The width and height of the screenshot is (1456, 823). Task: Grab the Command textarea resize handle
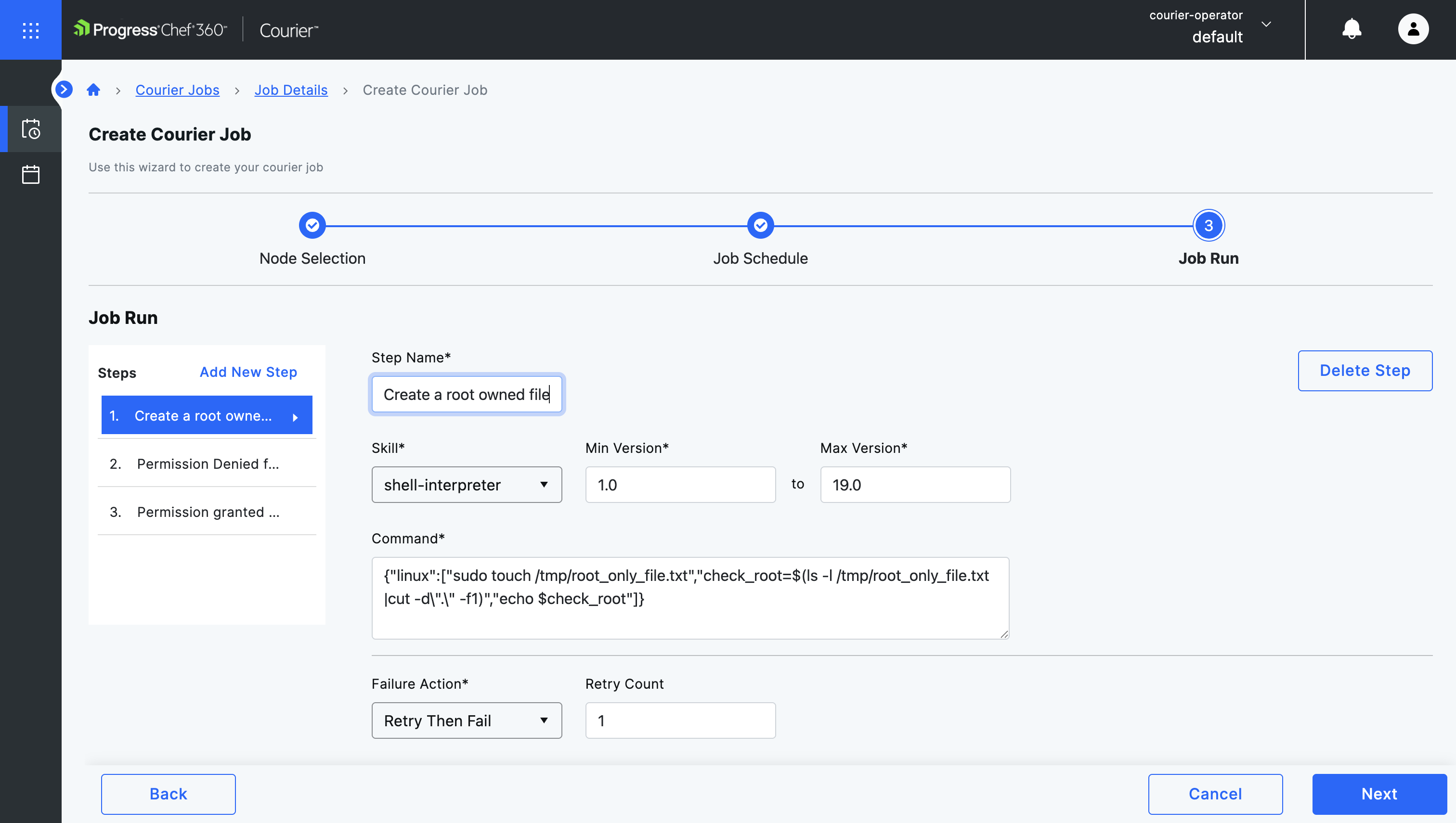point(1004,634)
